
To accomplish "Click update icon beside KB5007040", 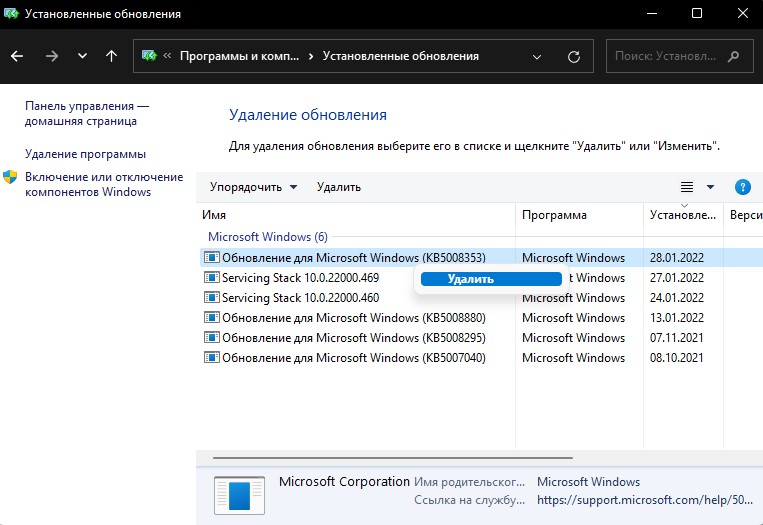I will (212, 358).
